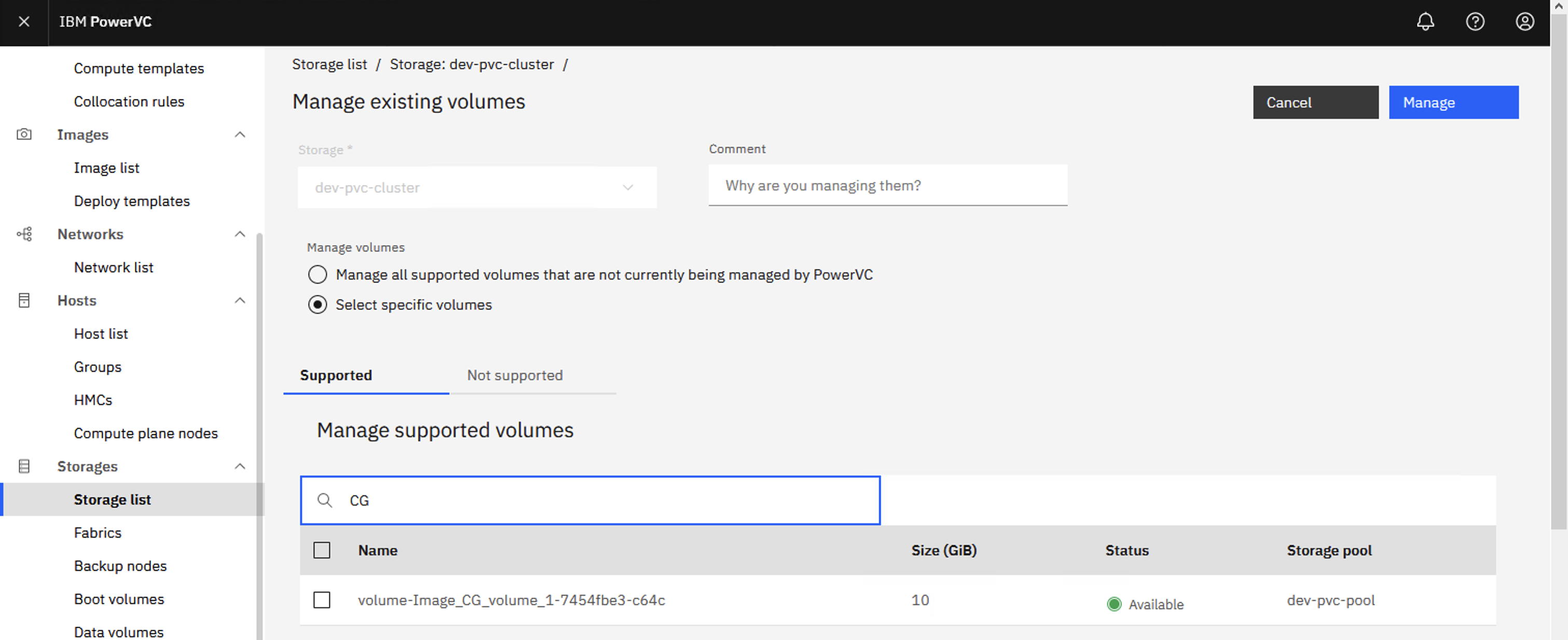Image resolution: width=1568 pixels, height=640 pixels.
Task: Click IBM PowerVC header title
Action: pyautogui.click(x=105, y=22)
